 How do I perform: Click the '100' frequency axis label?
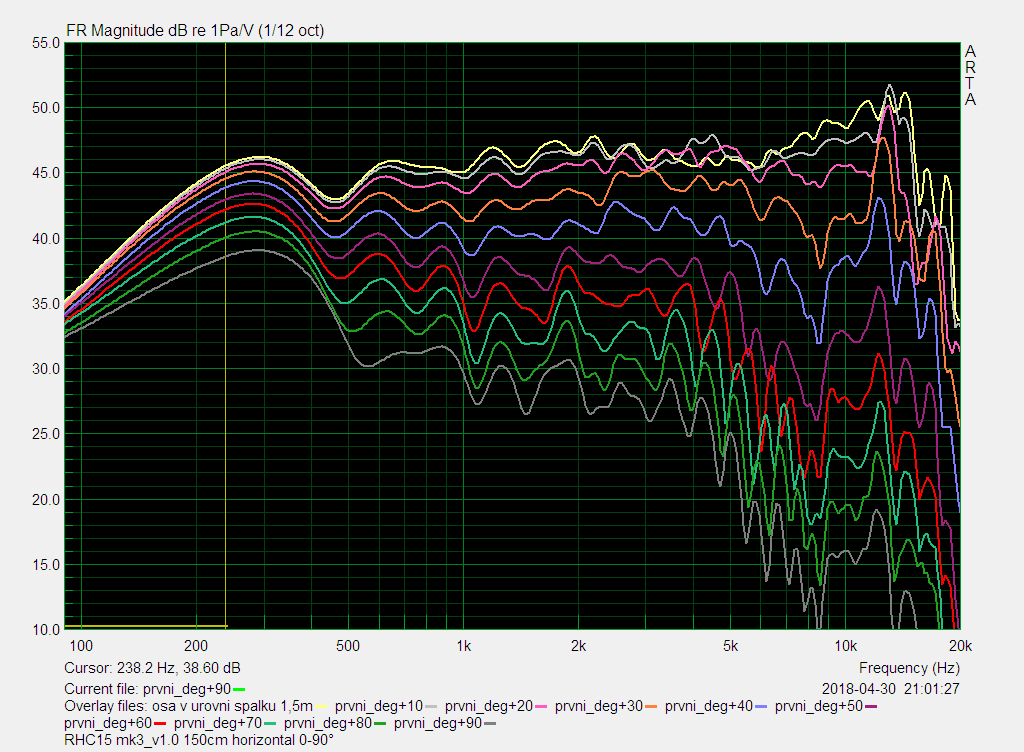(81, 646)
